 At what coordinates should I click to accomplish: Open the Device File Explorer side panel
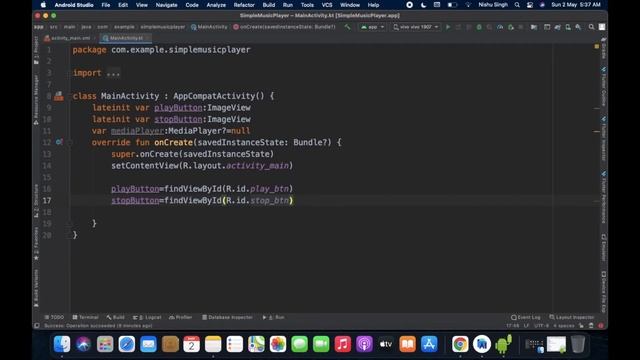604,292
